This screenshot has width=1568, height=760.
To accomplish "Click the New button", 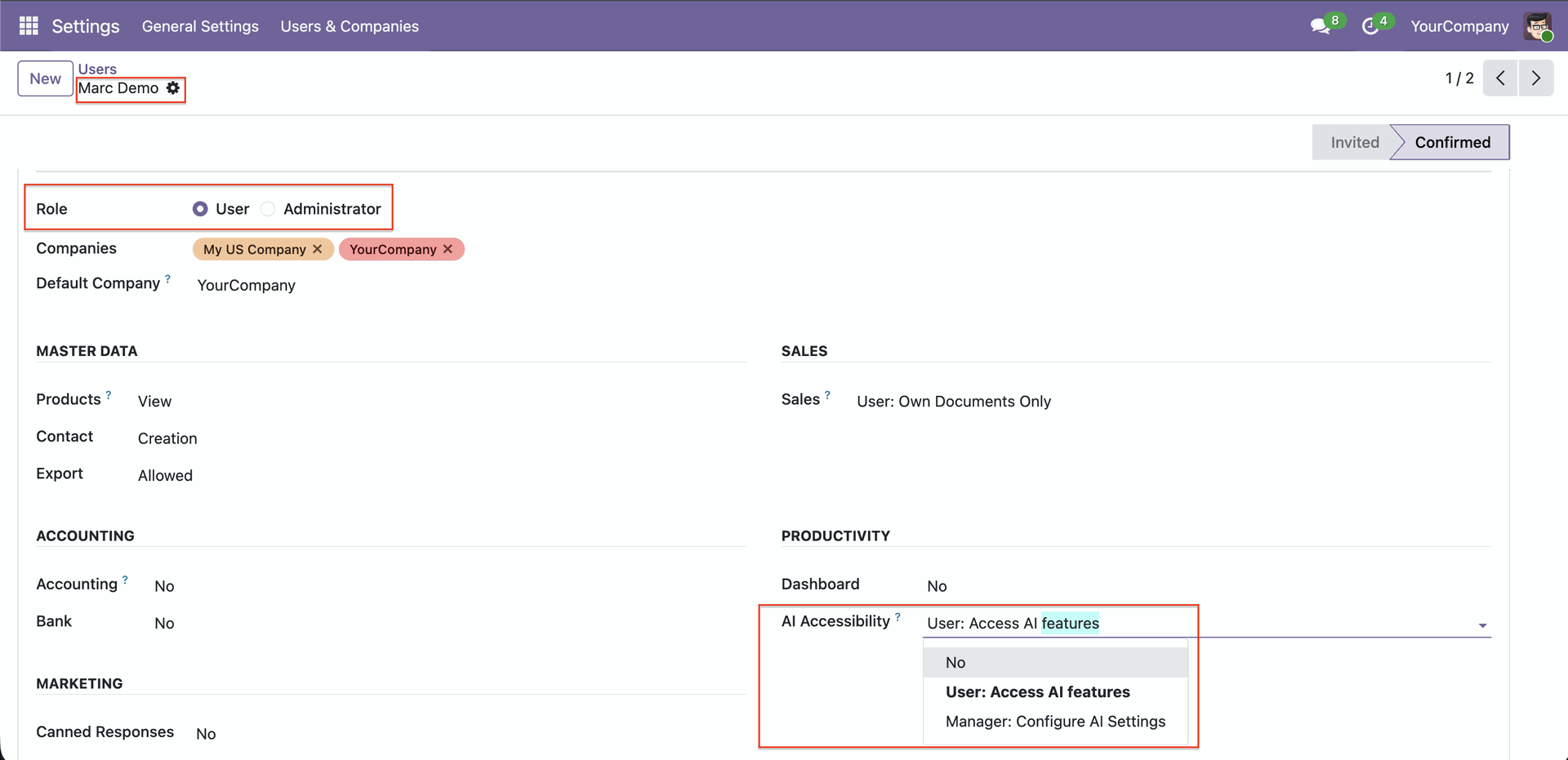I will [x=46, y=78].
